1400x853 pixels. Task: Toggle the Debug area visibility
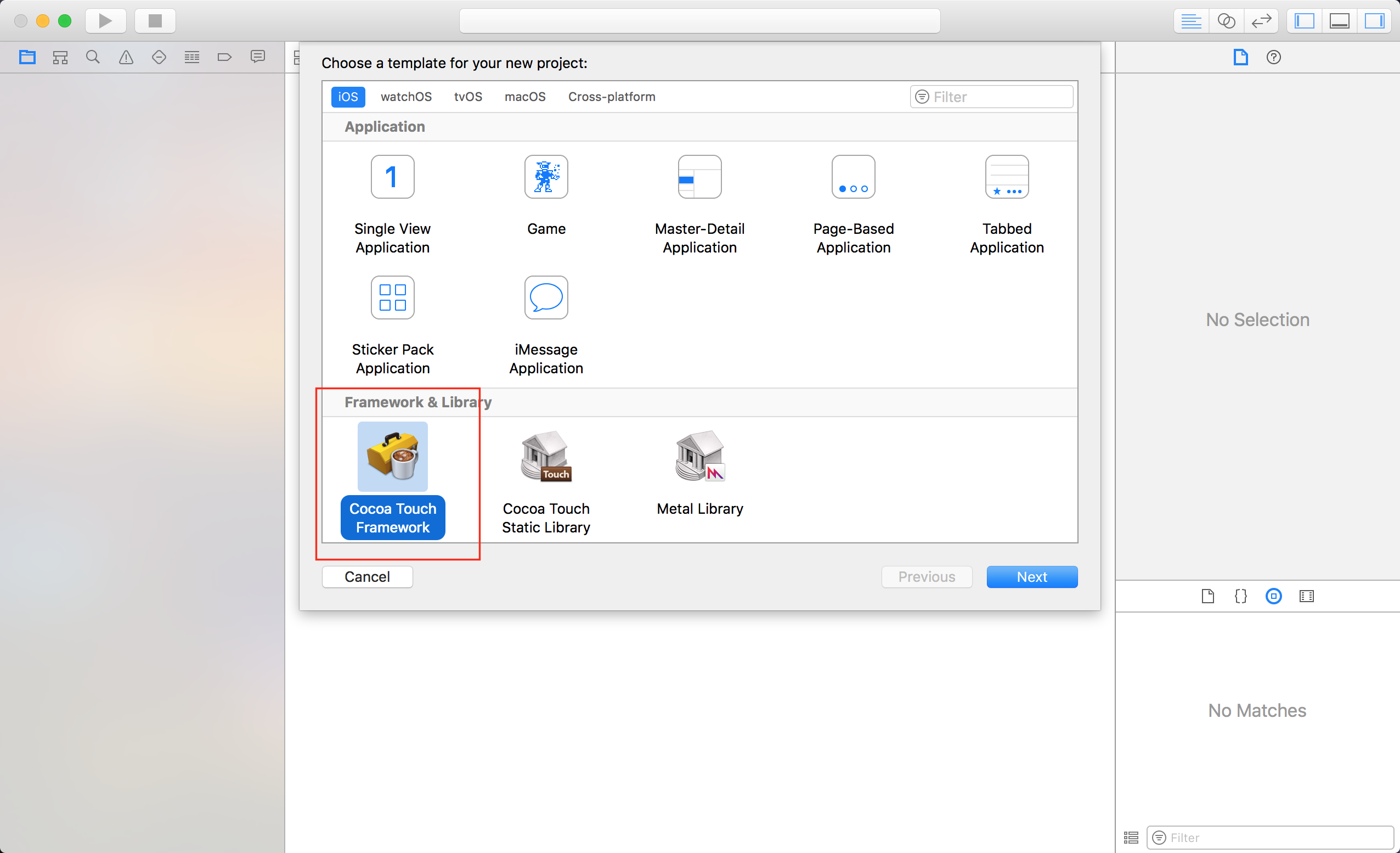tap(1339, 21)
